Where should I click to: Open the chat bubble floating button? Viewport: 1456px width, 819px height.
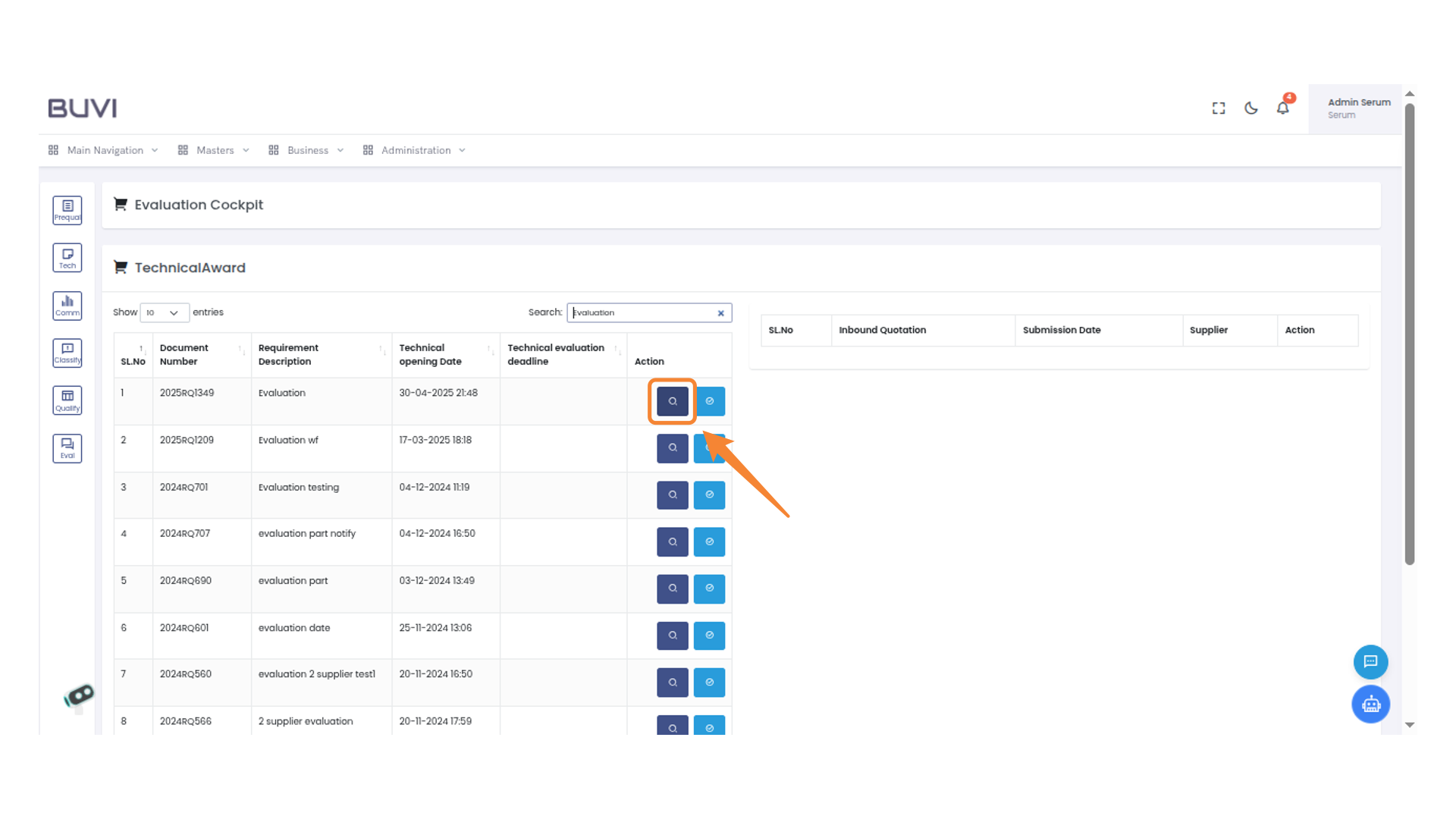tap(1370, 662)
